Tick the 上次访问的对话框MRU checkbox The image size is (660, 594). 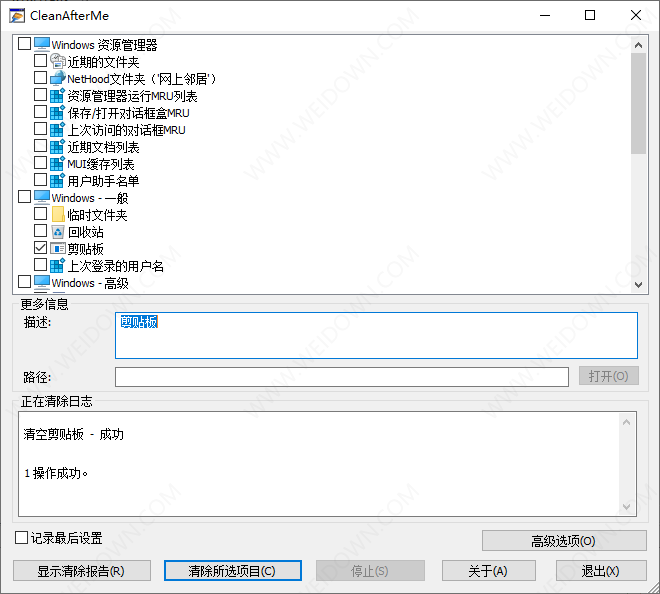(40, 128)
